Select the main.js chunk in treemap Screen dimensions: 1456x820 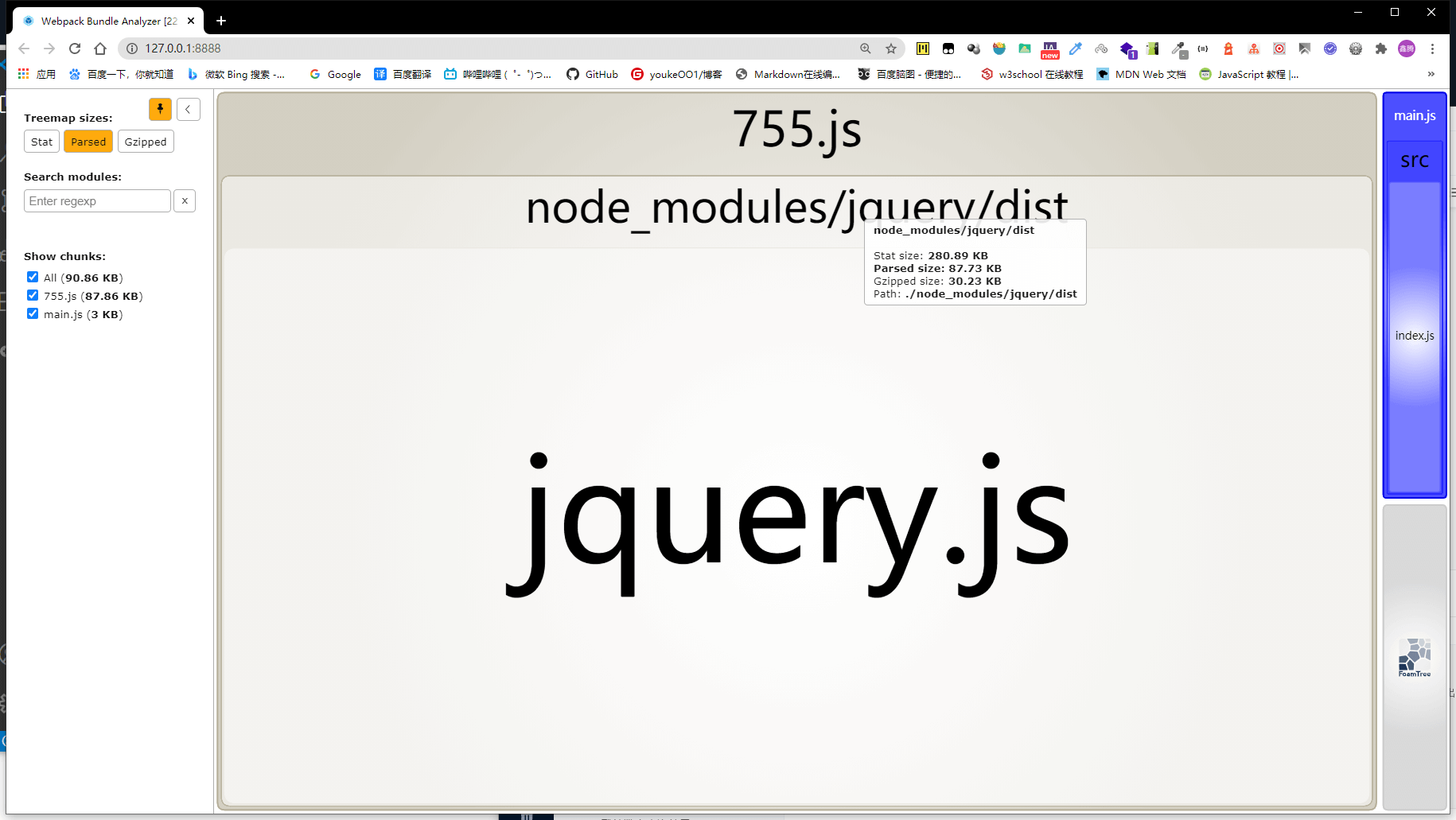tap(1415, 116)
